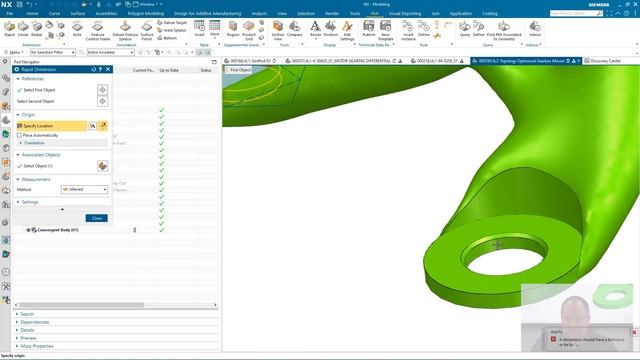Screen dimensions: 640x360
Task: Enable the Place Automatically checkbox
Action: (x=19, y=135)
